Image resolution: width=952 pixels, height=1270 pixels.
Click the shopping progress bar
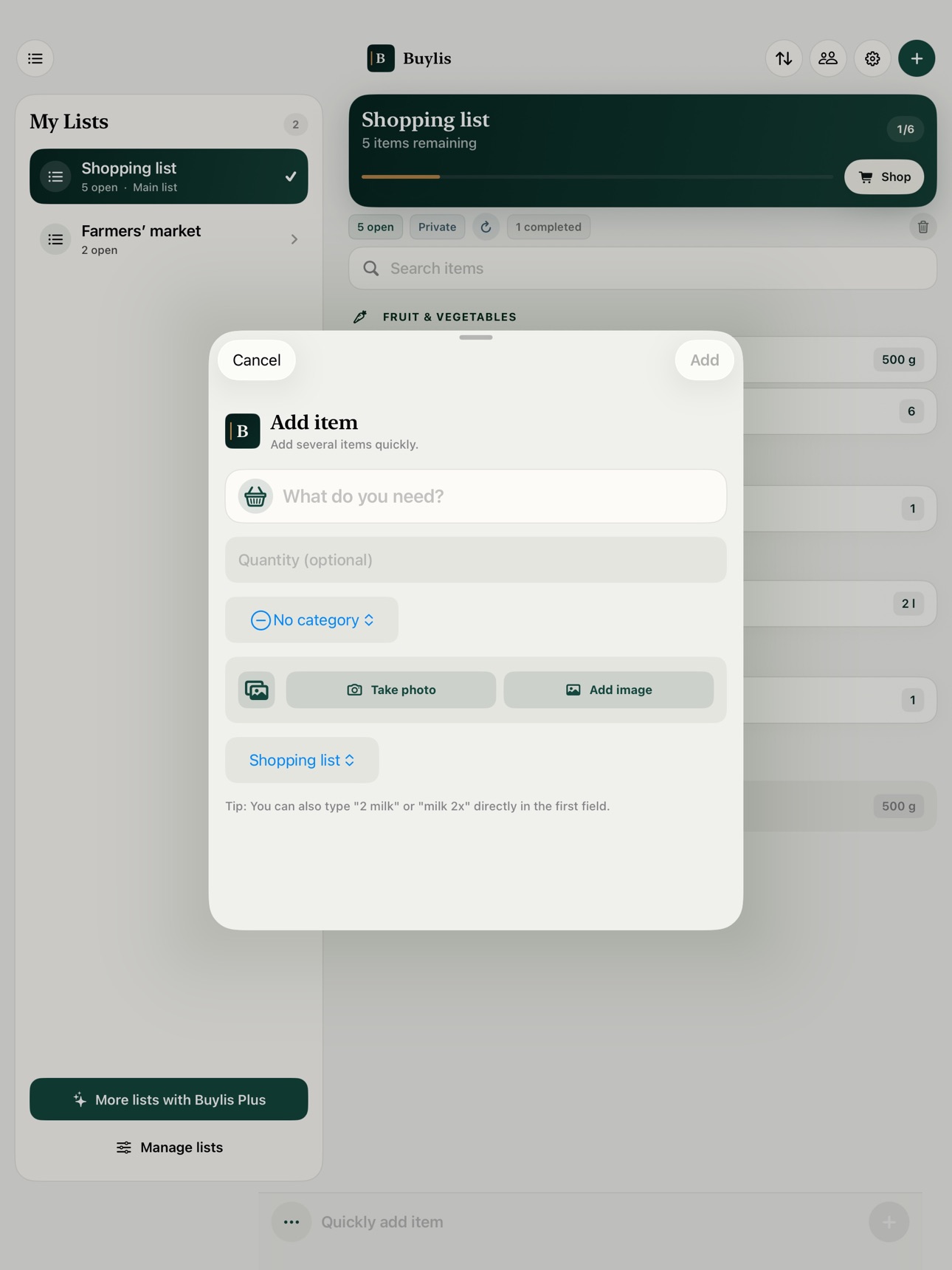click(597, 177)
